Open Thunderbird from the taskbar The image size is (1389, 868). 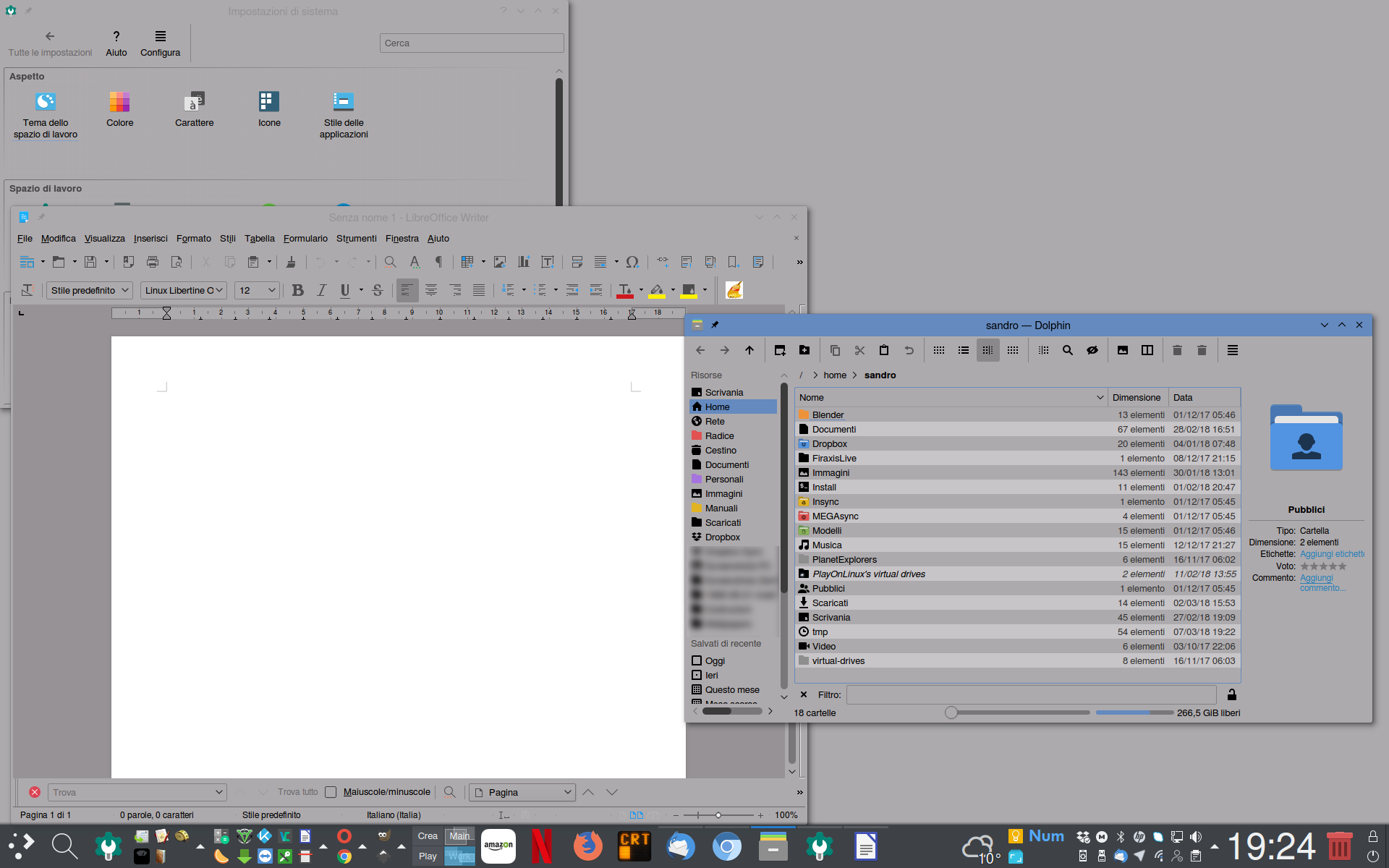pos(680,846)
